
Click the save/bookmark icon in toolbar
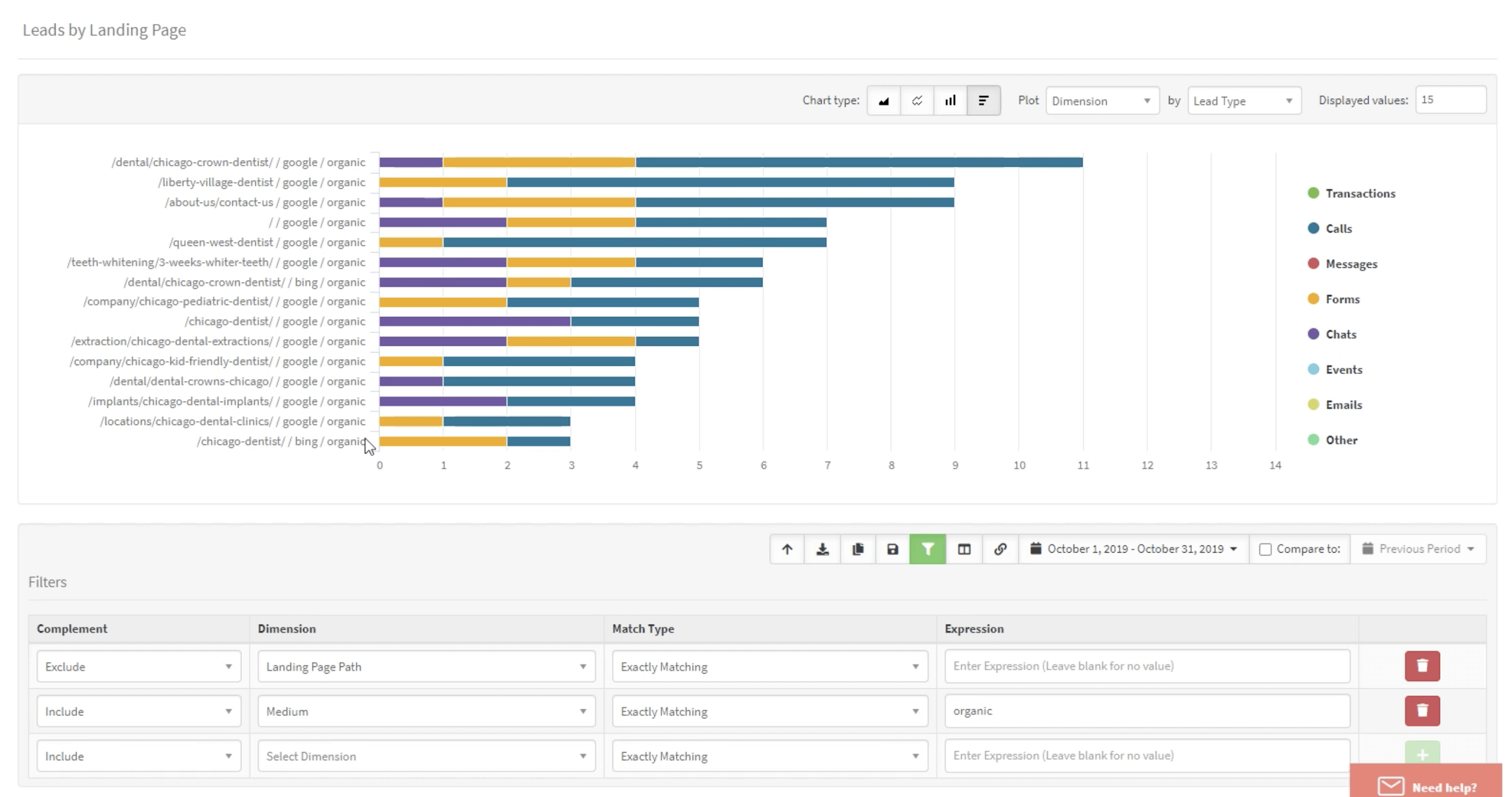coord(893,548)
